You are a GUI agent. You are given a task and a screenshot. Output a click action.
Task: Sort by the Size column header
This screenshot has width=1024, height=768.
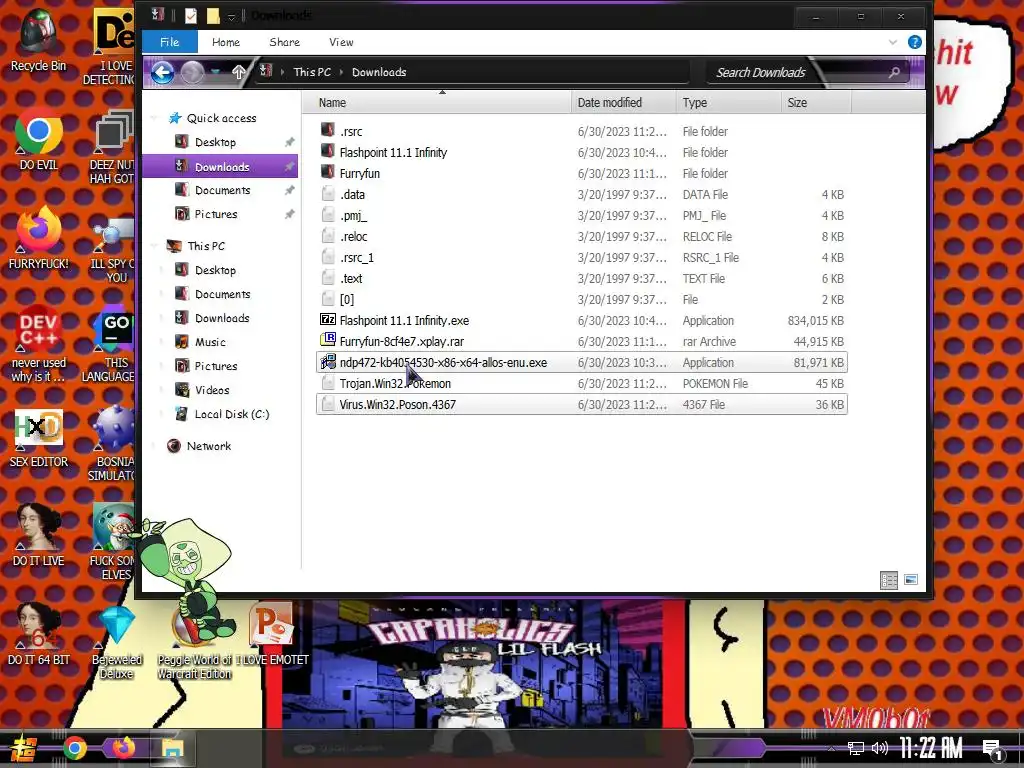pos(816,103)
